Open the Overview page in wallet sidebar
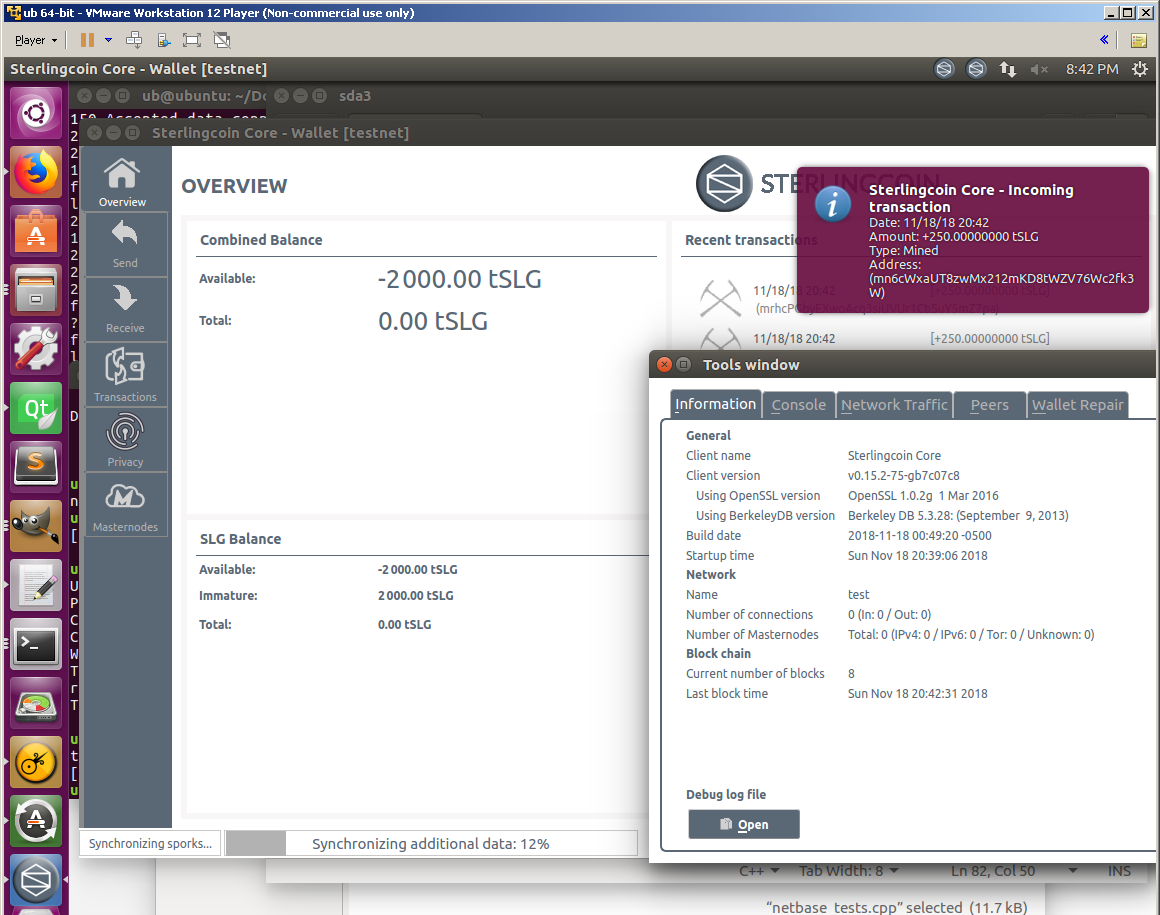The image size is (1160, 915). [123, 182]
